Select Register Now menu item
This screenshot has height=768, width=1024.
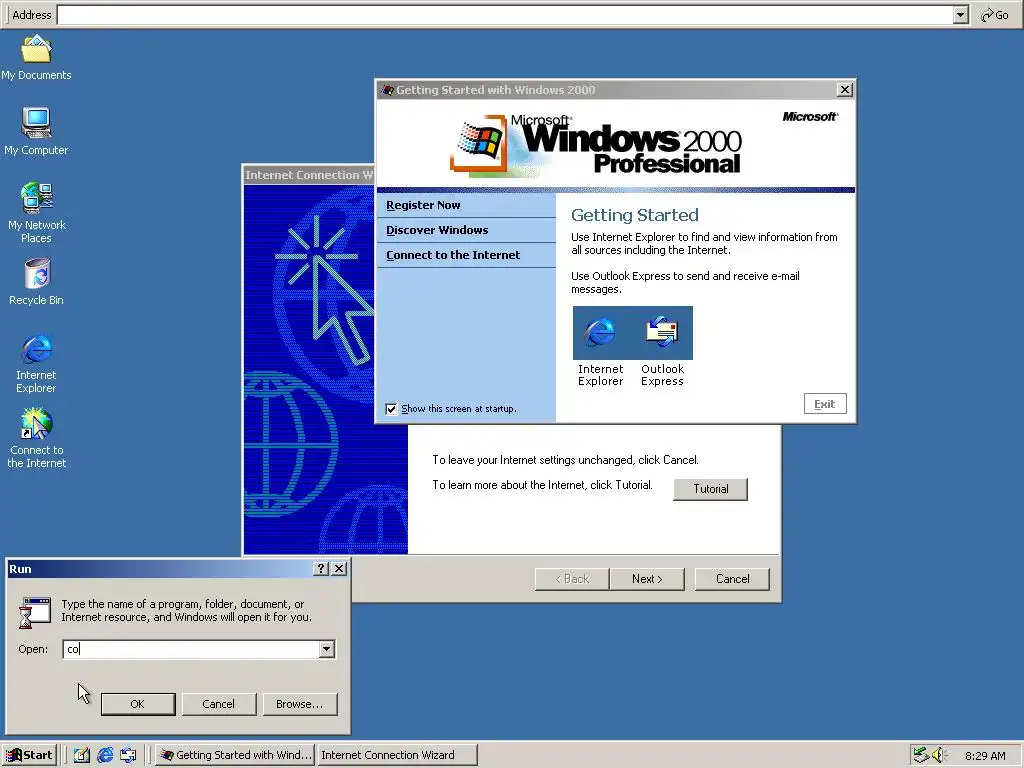466,205
